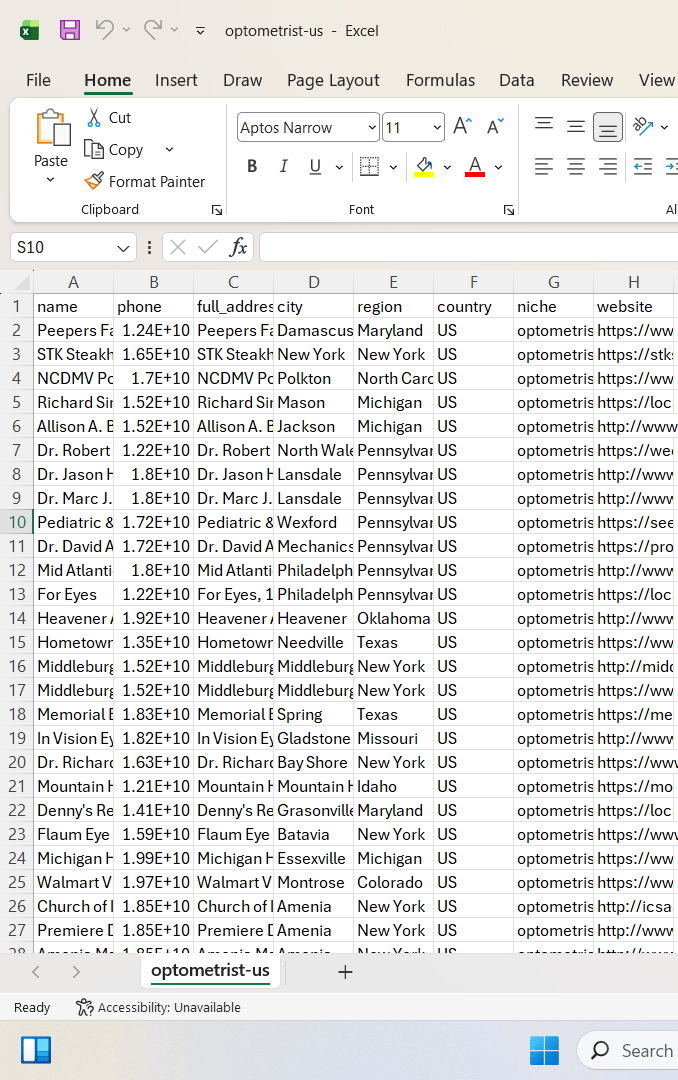Open the Widgets icon on taskbar
Image resolution: width=678 pixels, height=1080 pixels.
pyautogui.click(x=36, y=1050)
